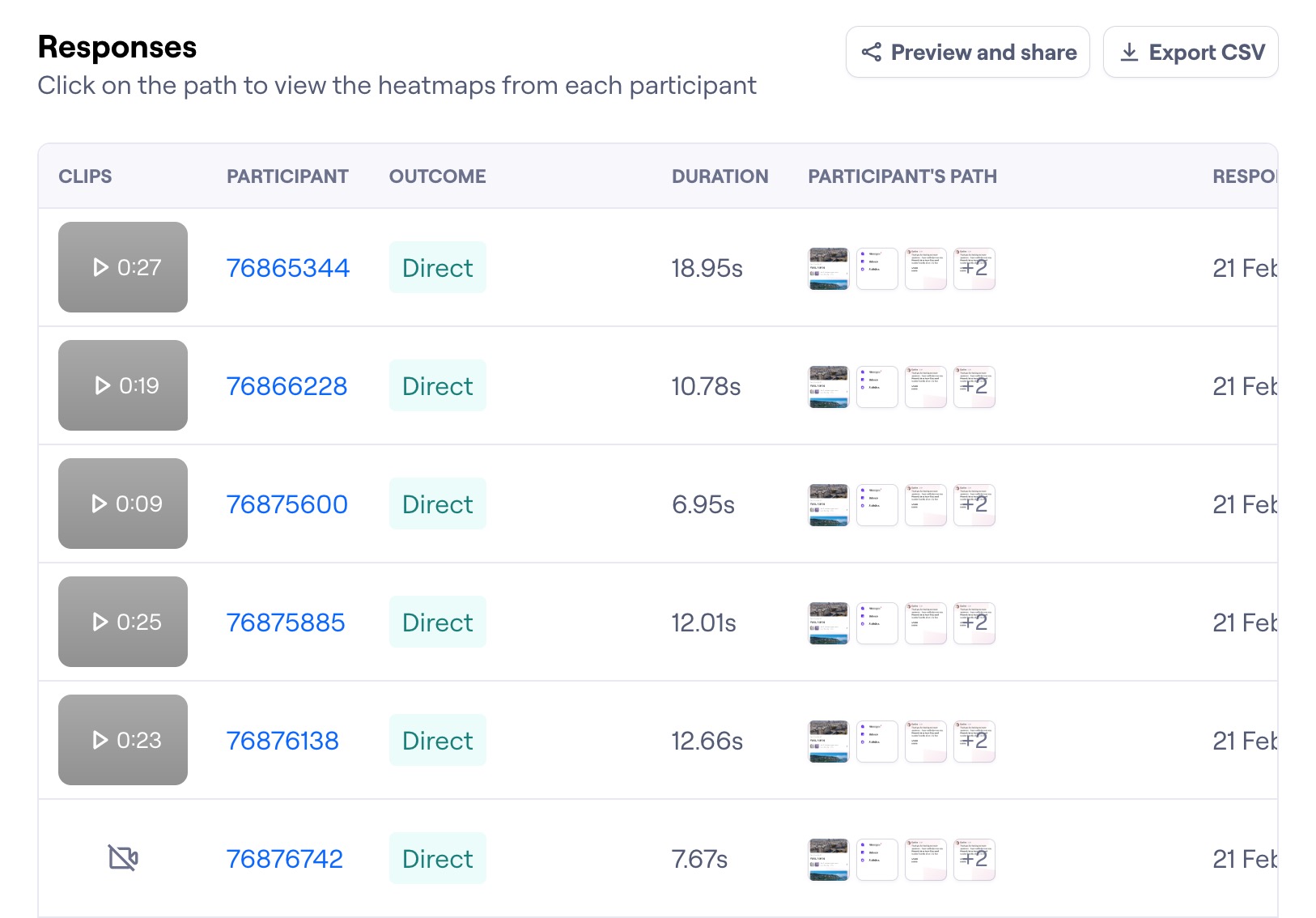This screenshot has width=1316, height=918.
Task: Open participant 76866228 link
Action: (287, 386)
